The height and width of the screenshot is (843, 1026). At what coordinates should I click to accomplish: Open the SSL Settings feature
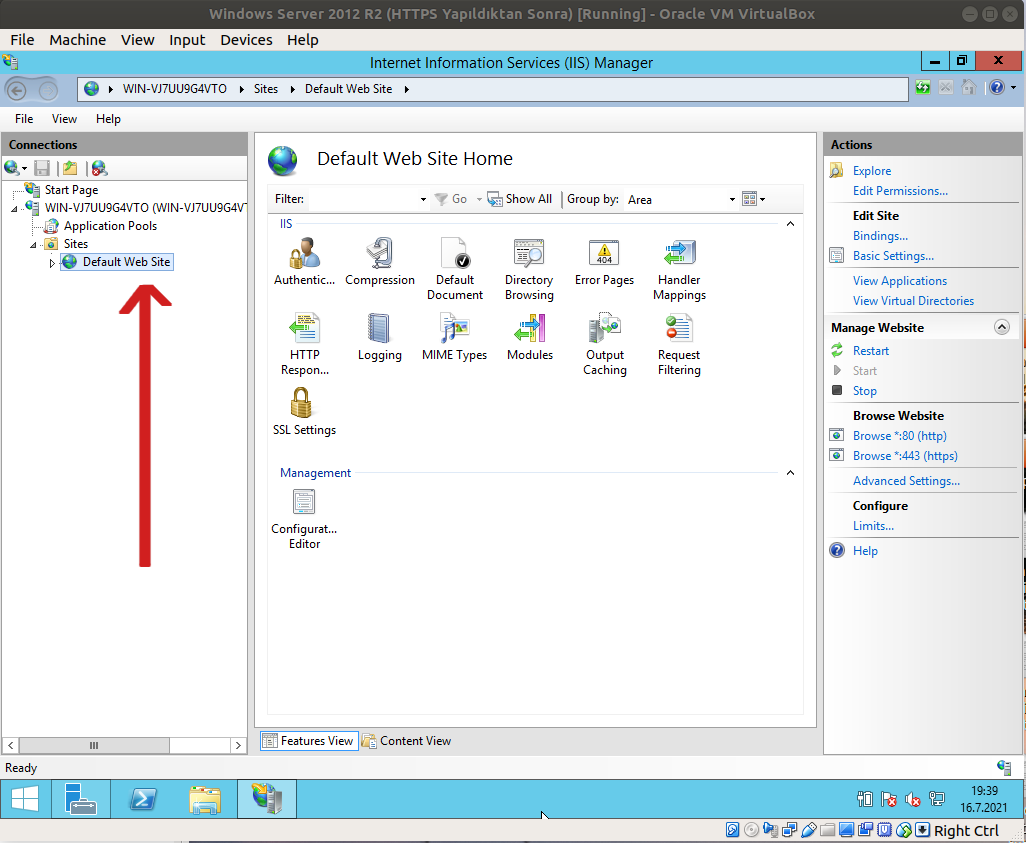pos(304,412)
